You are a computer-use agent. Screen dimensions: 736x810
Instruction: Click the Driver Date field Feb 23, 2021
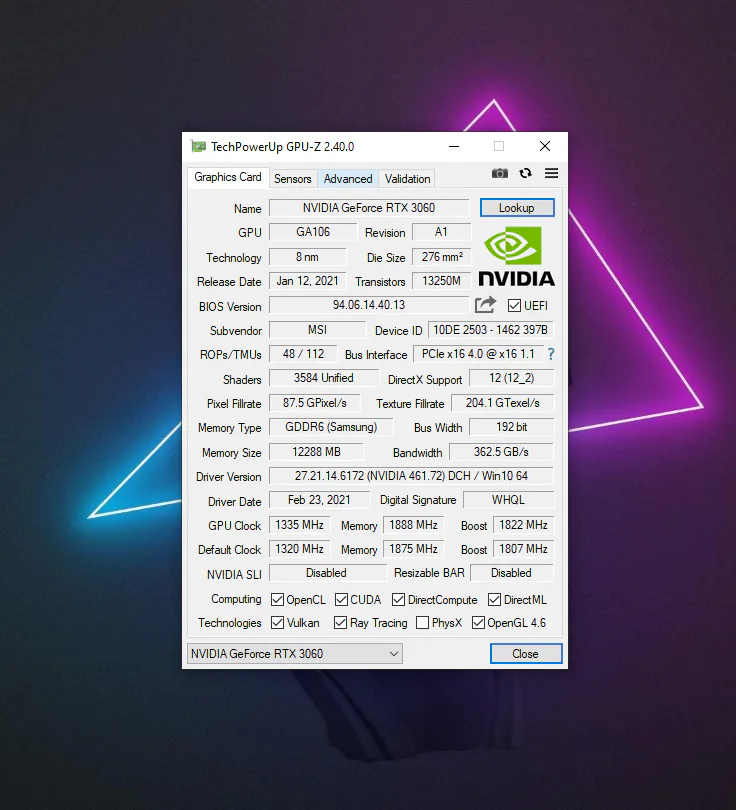click(319, 500)
